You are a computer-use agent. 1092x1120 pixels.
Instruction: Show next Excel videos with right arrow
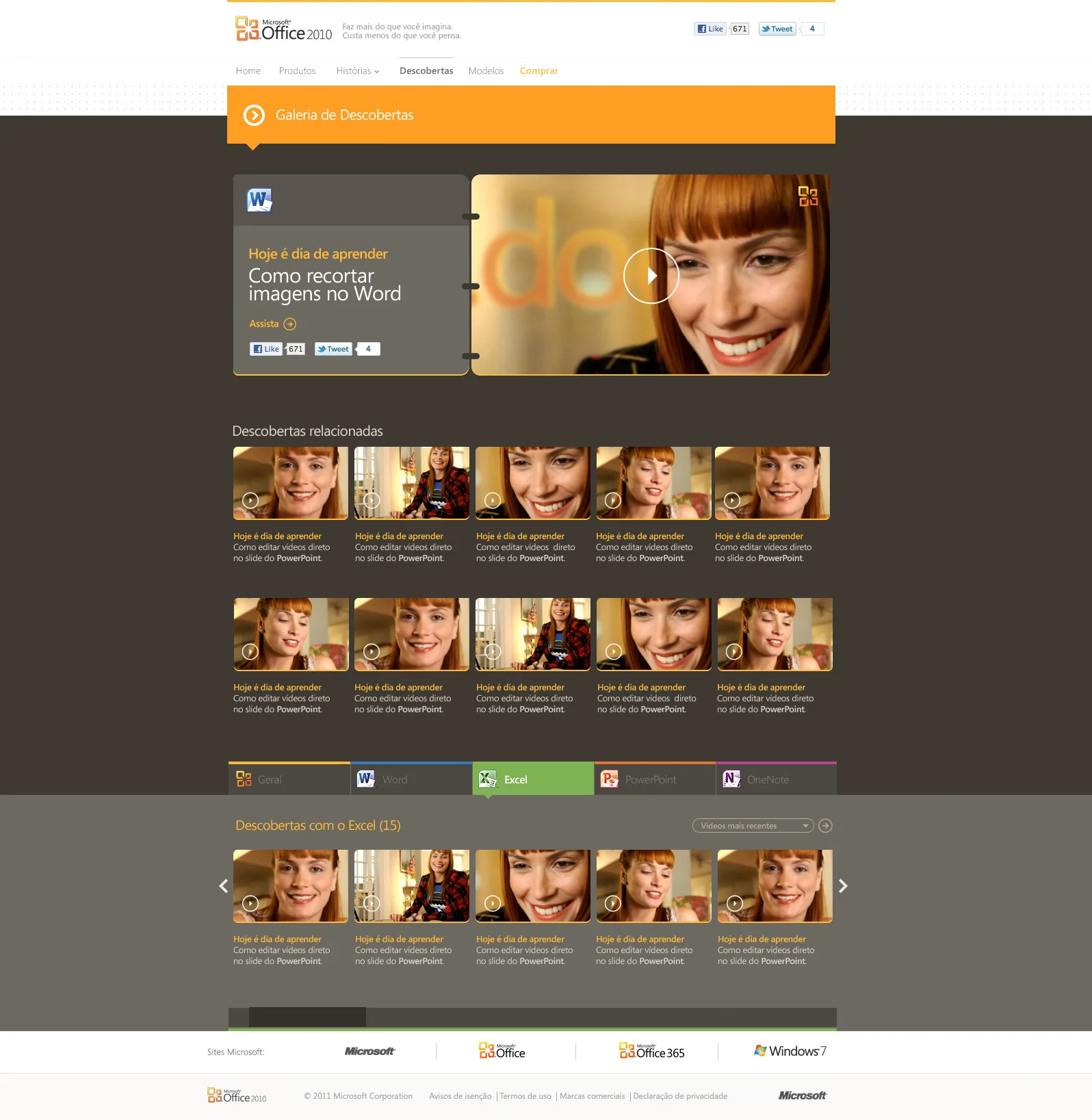click(843, 886)
